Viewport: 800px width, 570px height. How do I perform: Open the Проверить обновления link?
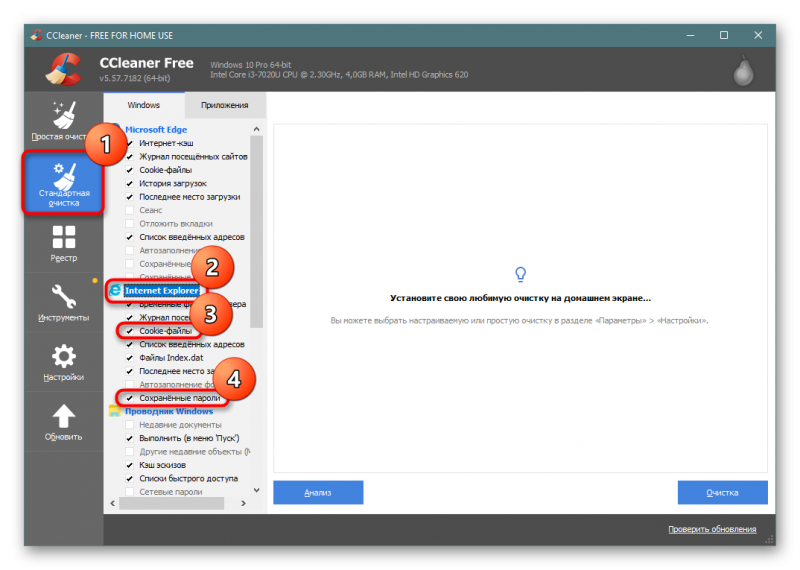712,529
